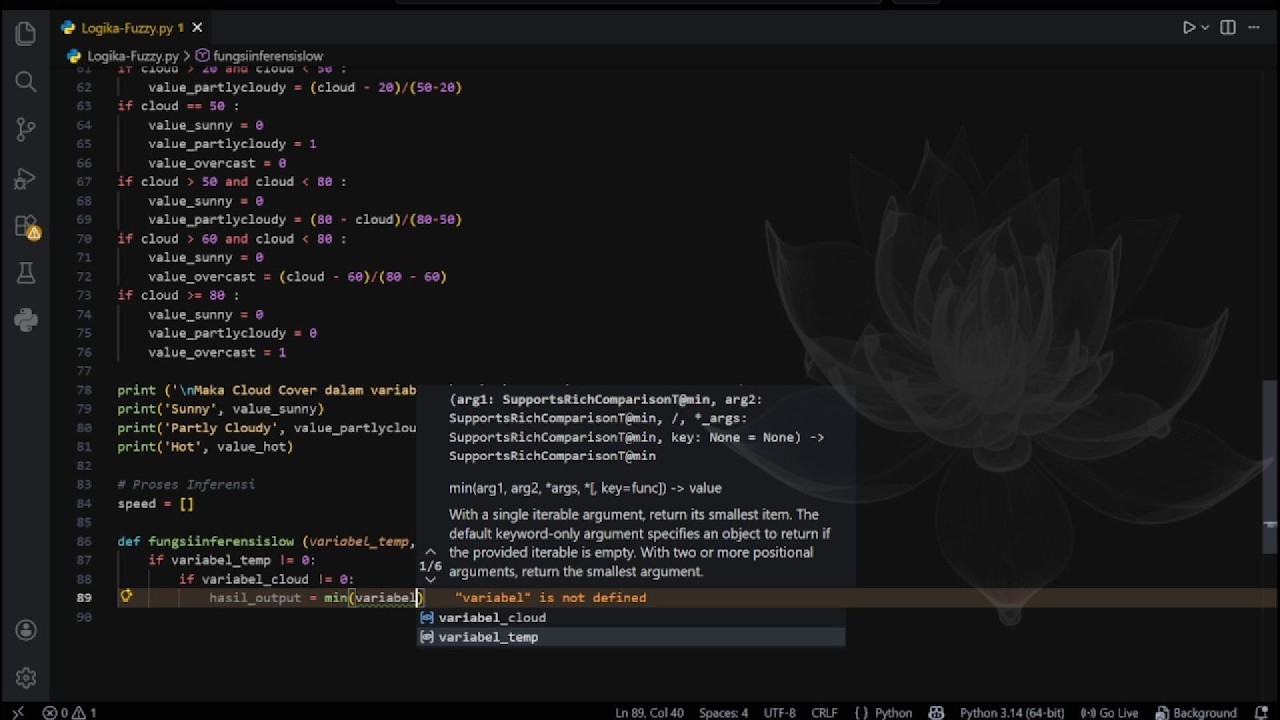Run the Python file with the play icon
The width and height of the screenshot is (1280, 720).
[1189, 28]
